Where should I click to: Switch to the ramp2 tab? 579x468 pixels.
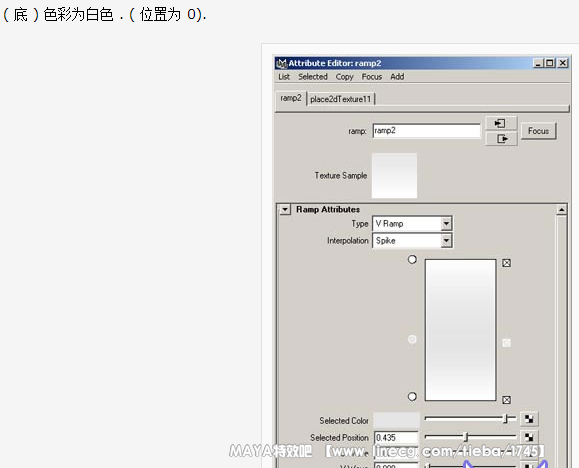[x=291, y=98]
